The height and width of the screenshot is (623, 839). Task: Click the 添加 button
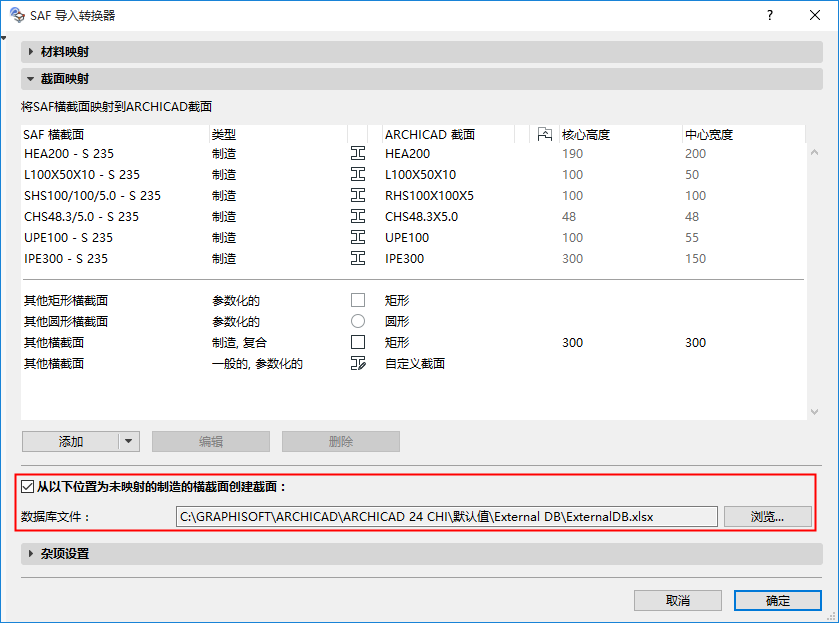click(70, 442)
